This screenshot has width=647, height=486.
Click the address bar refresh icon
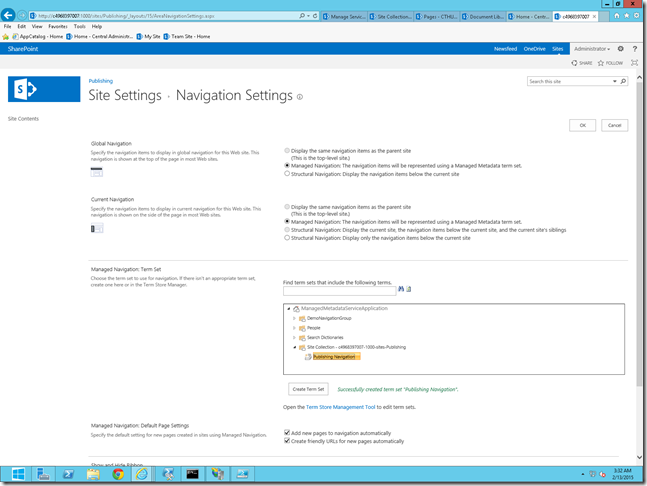point(315,16)
